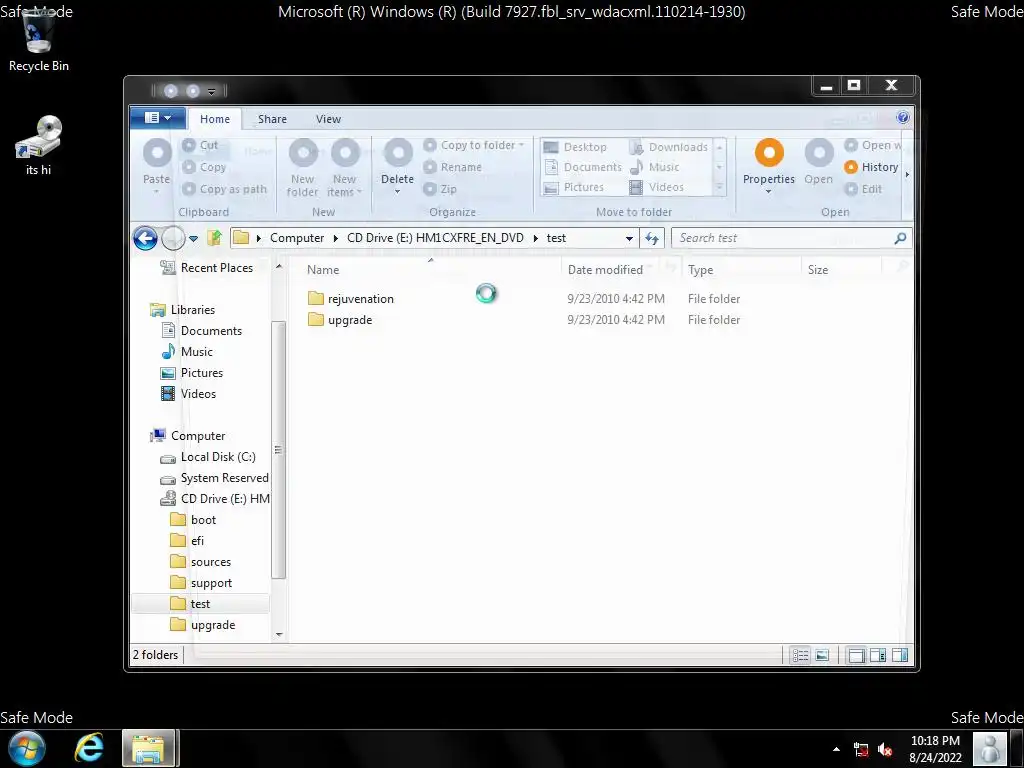Click Edit in the Open group

coord(863,189)
